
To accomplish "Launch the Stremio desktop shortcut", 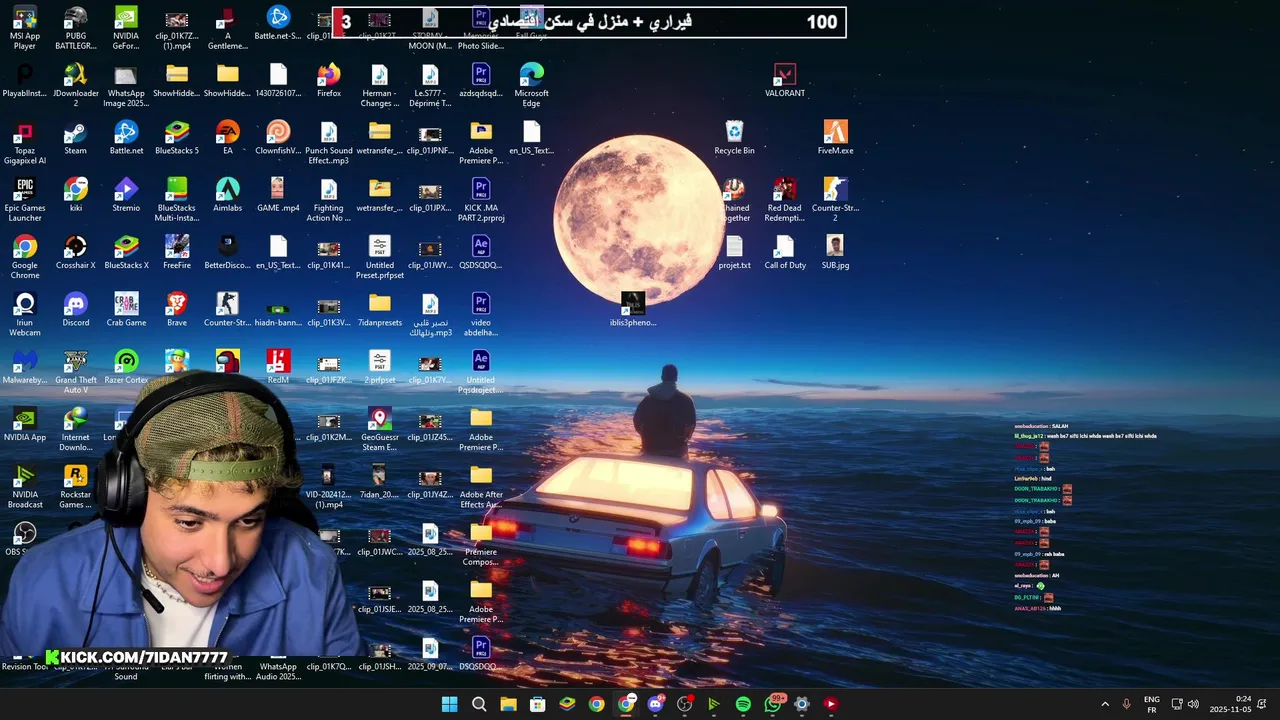I will (x=126, y=195).
